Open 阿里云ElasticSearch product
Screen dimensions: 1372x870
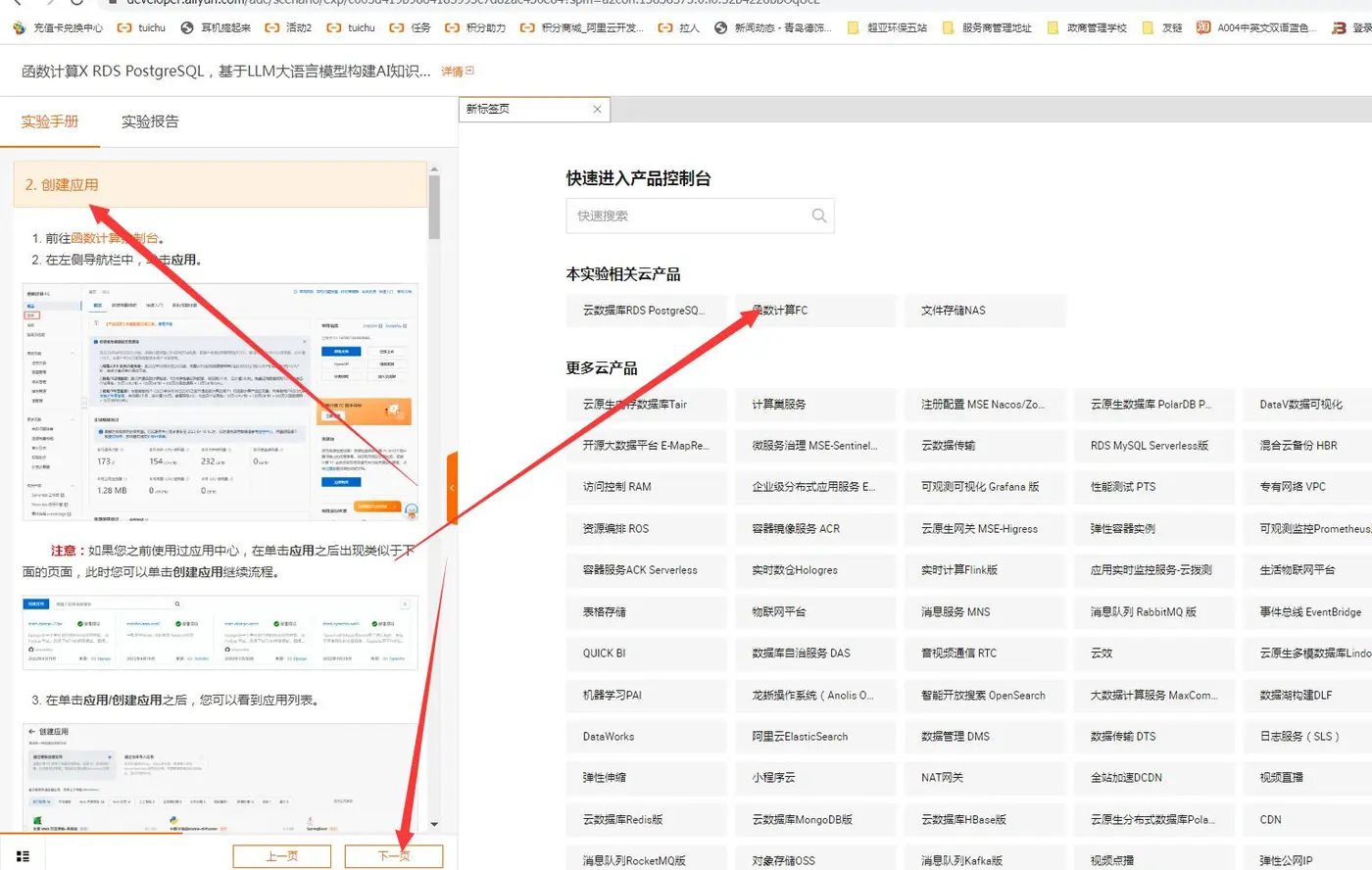(x=815, y=737)
